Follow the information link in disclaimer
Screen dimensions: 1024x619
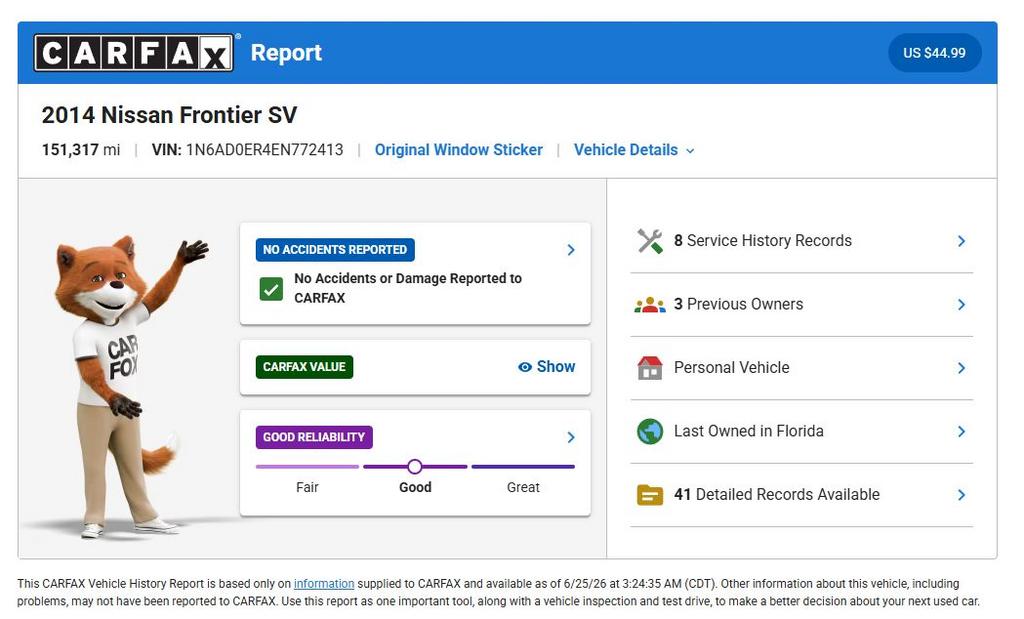click(324, 584)
